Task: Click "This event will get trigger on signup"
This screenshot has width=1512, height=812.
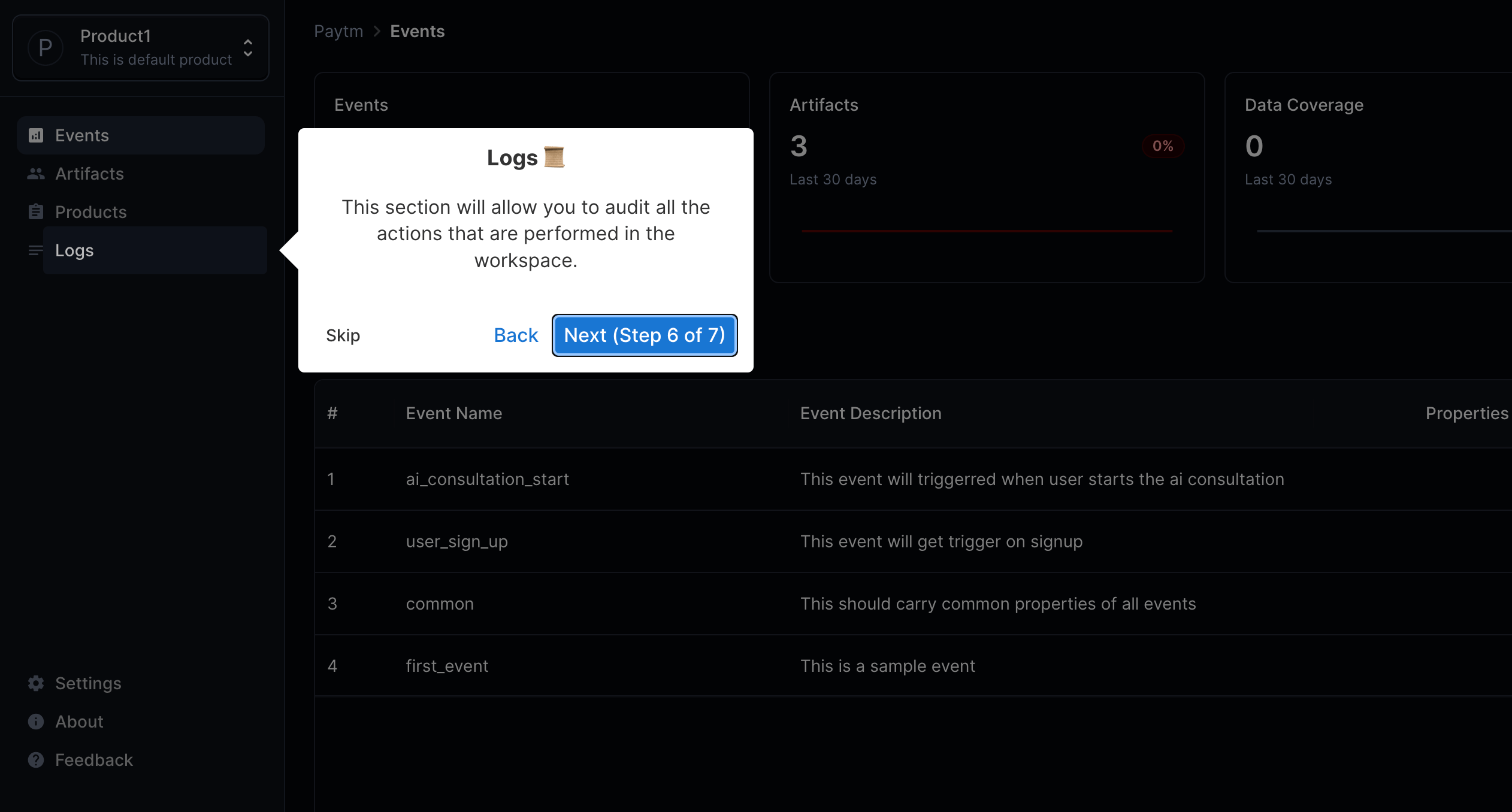Action: pyautogui.click(x=942, y=541)
